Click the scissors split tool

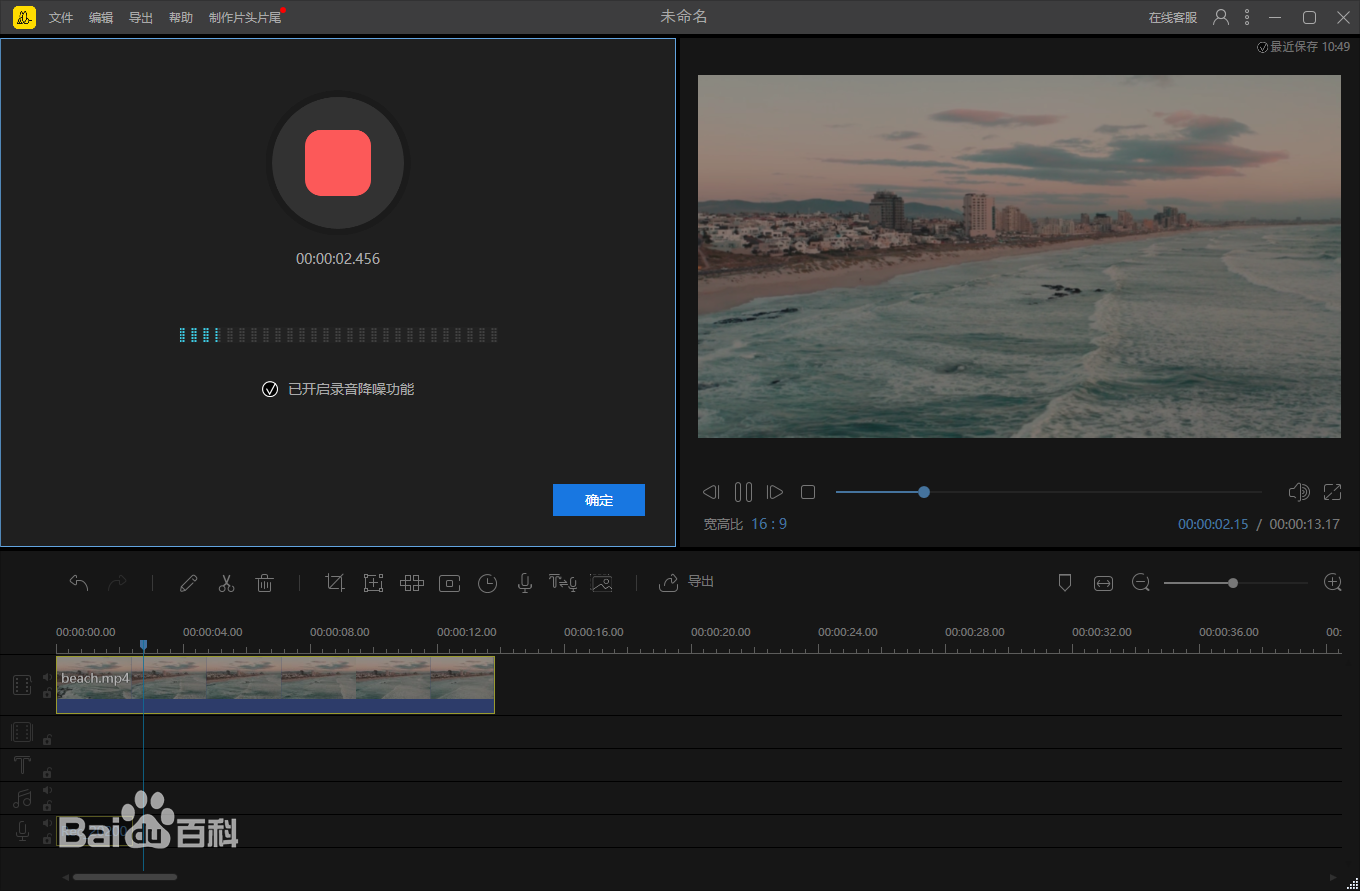226,583
